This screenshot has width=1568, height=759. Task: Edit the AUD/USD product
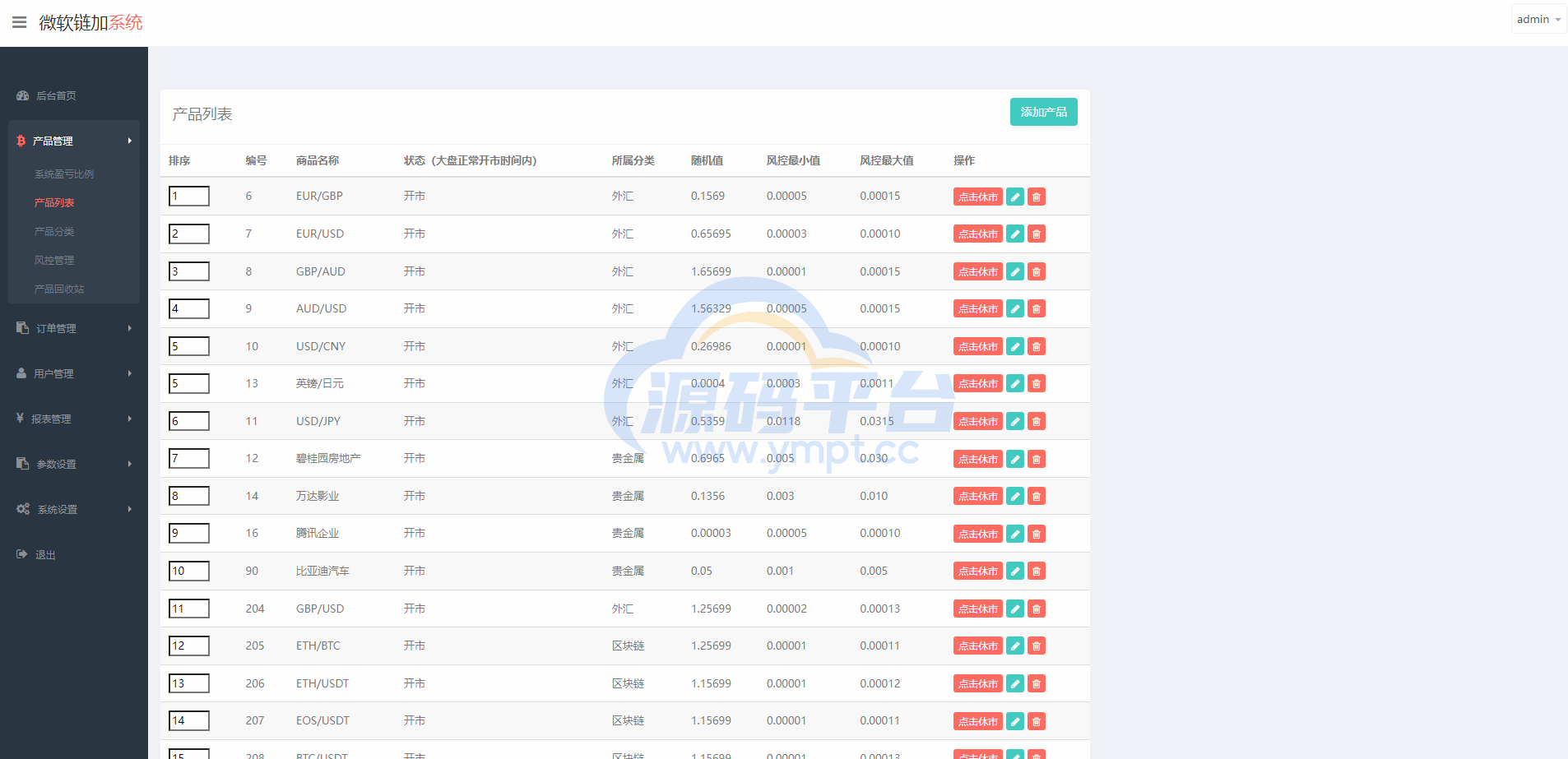(1015, 309)
